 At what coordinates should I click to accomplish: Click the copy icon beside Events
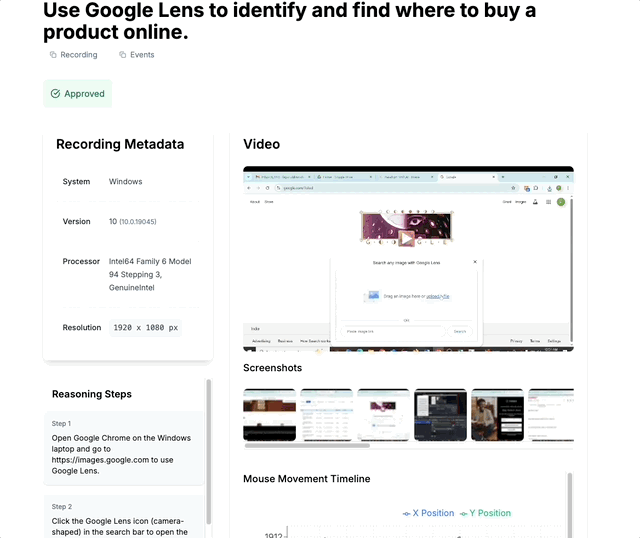click(122, 55)
